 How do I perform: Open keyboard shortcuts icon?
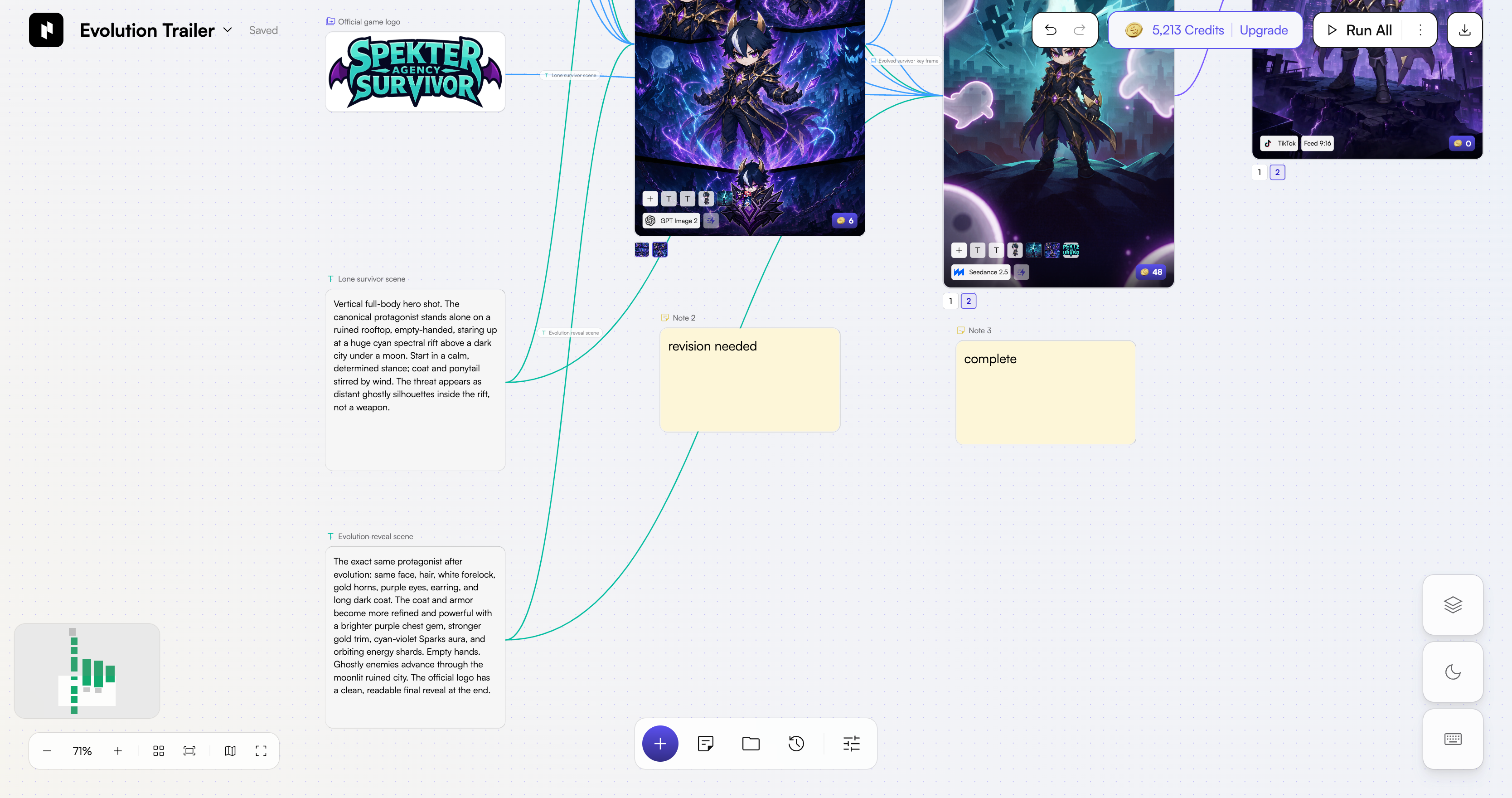point(1453,739)
